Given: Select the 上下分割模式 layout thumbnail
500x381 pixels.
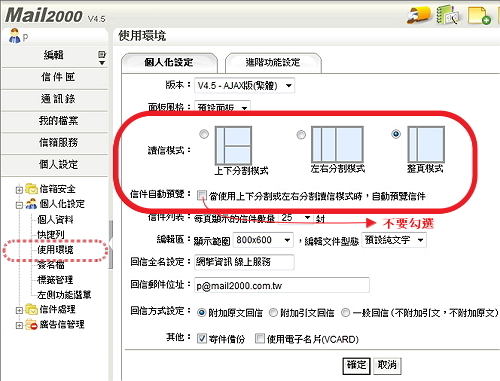Looking at the screenshot, I should tap(233, 145).
